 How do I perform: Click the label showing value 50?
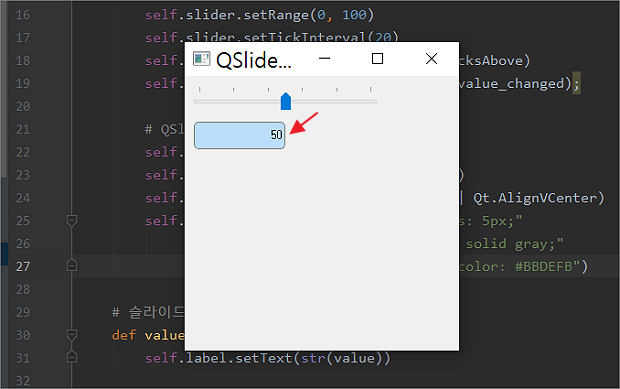pyautogui.click(x=240, y=135)
